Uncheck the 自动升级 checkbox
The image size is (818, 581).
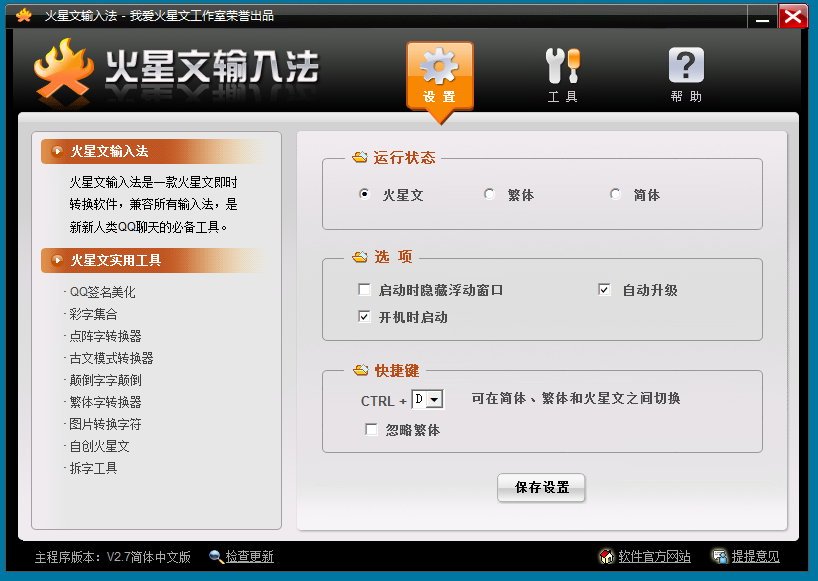[x=604, y=289]
